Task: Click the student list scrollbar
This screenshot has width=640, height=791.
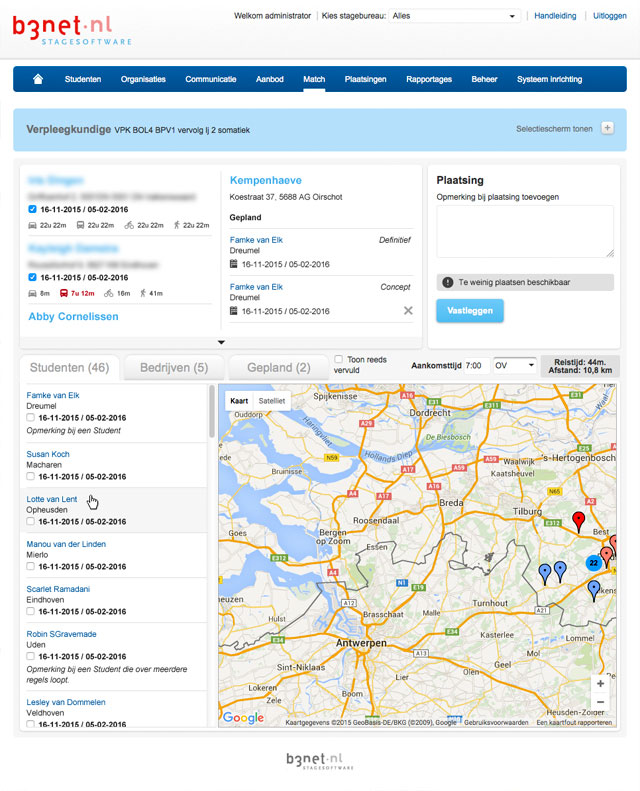Action: pyautogui.click(x=212, y=412)
